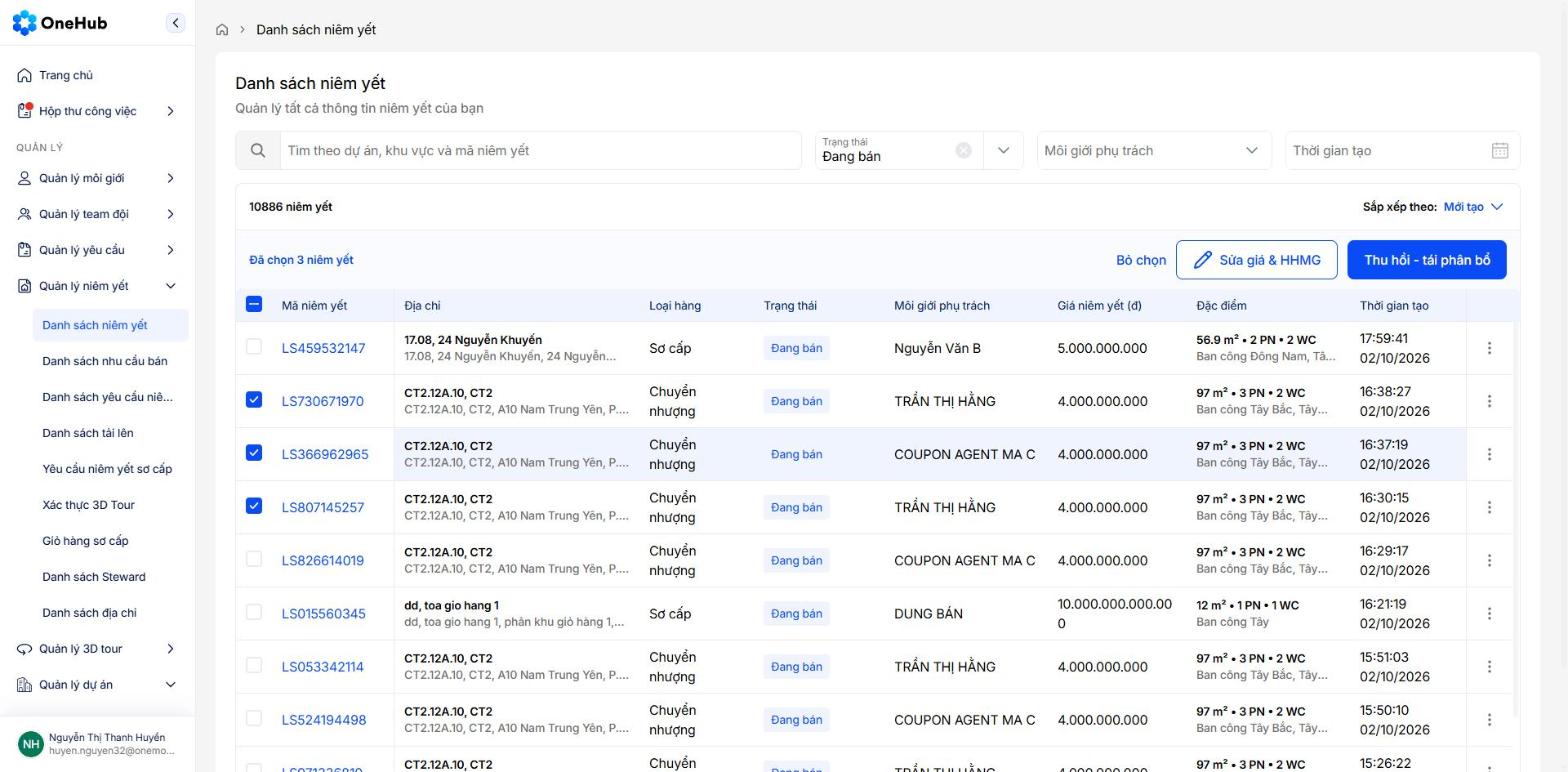This screenshot has height=772, width=1568.
Task: Open the row menu for LS459532147
Action: [1489, 348]
